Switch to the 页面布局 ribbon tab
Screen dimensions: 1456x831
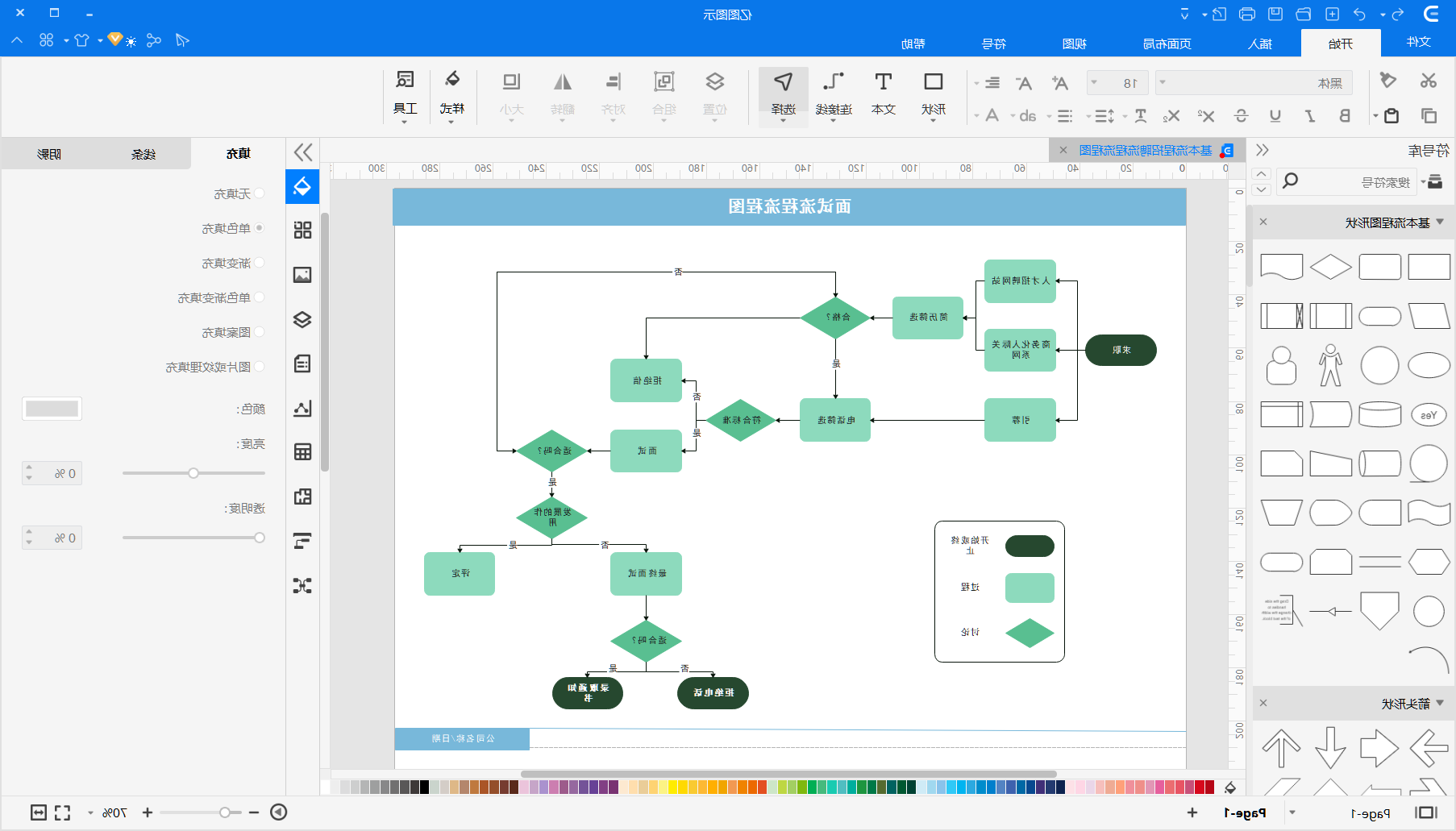point(1167,44)
